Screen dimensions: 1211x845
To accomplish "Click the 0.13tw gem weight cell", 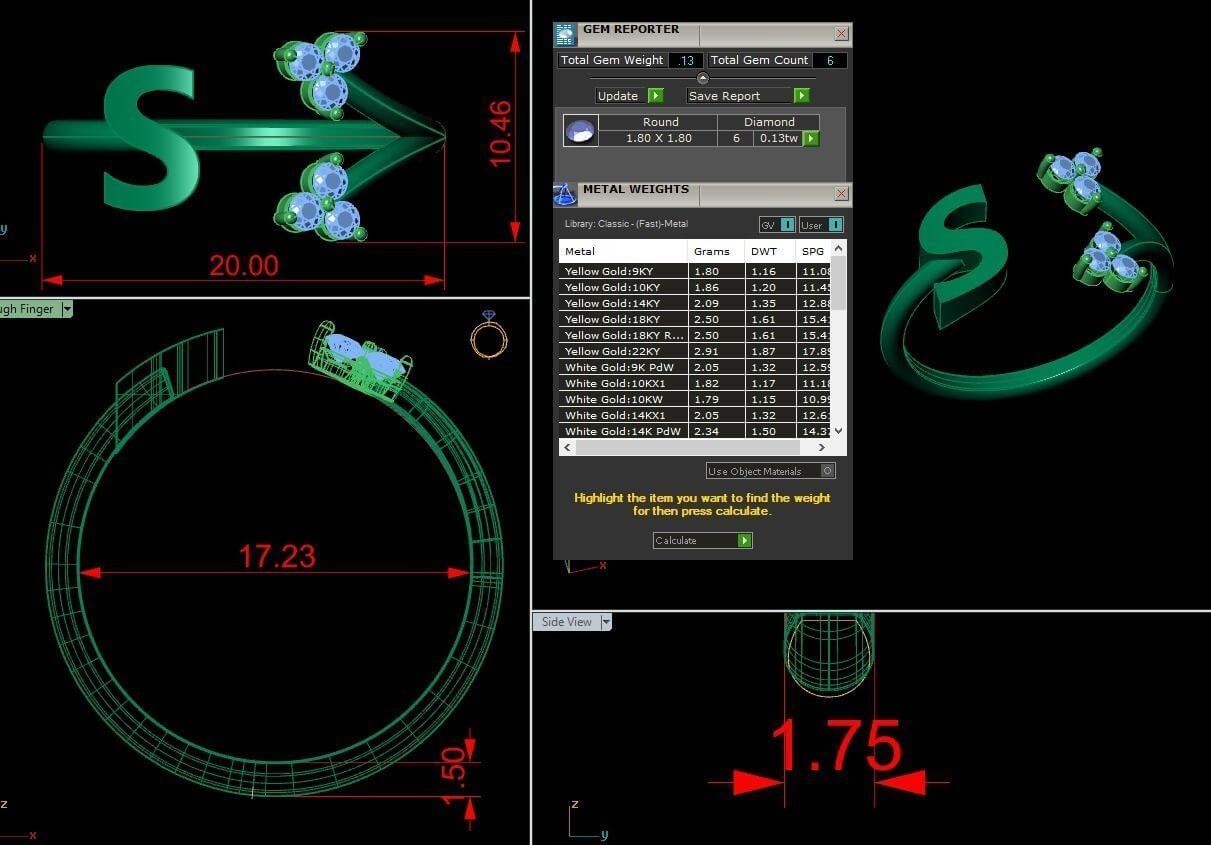I will click(780, 138).
